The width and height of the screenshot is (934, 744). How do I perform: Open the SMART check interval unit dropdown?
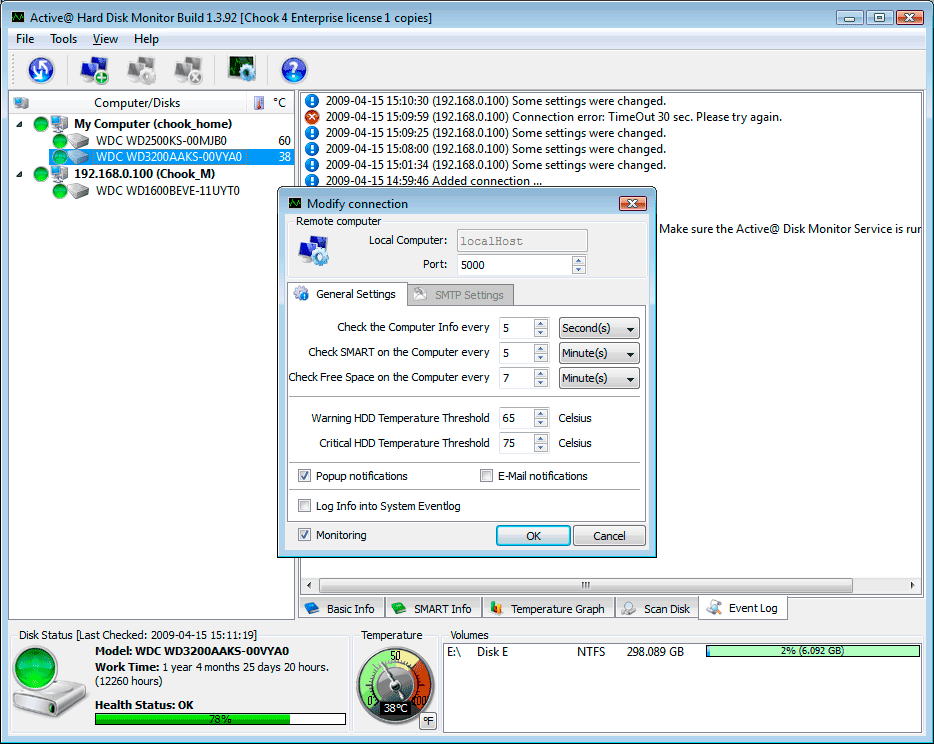[599, 353]
